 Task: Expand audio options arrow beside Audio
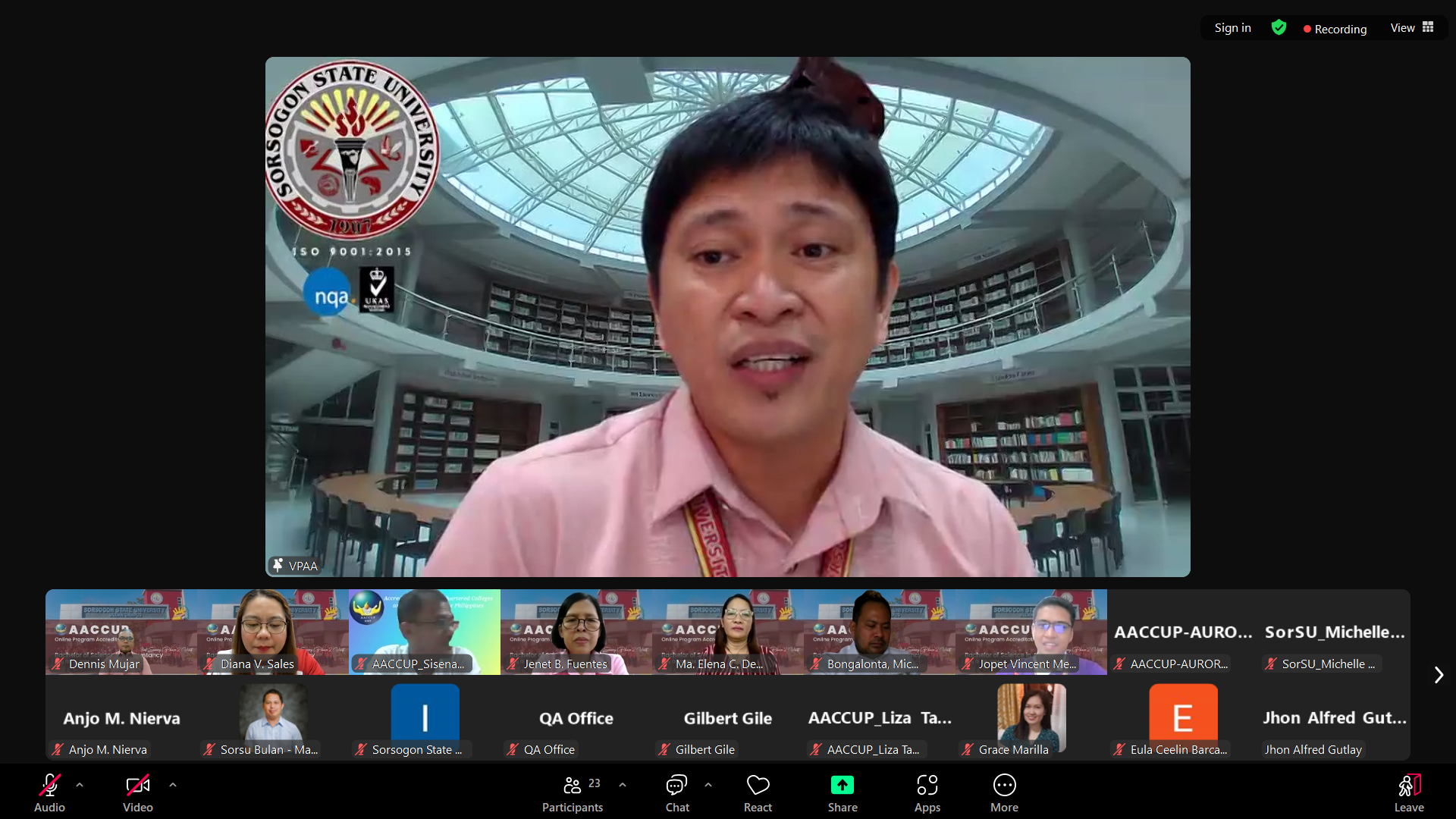[x=80, y=785]
